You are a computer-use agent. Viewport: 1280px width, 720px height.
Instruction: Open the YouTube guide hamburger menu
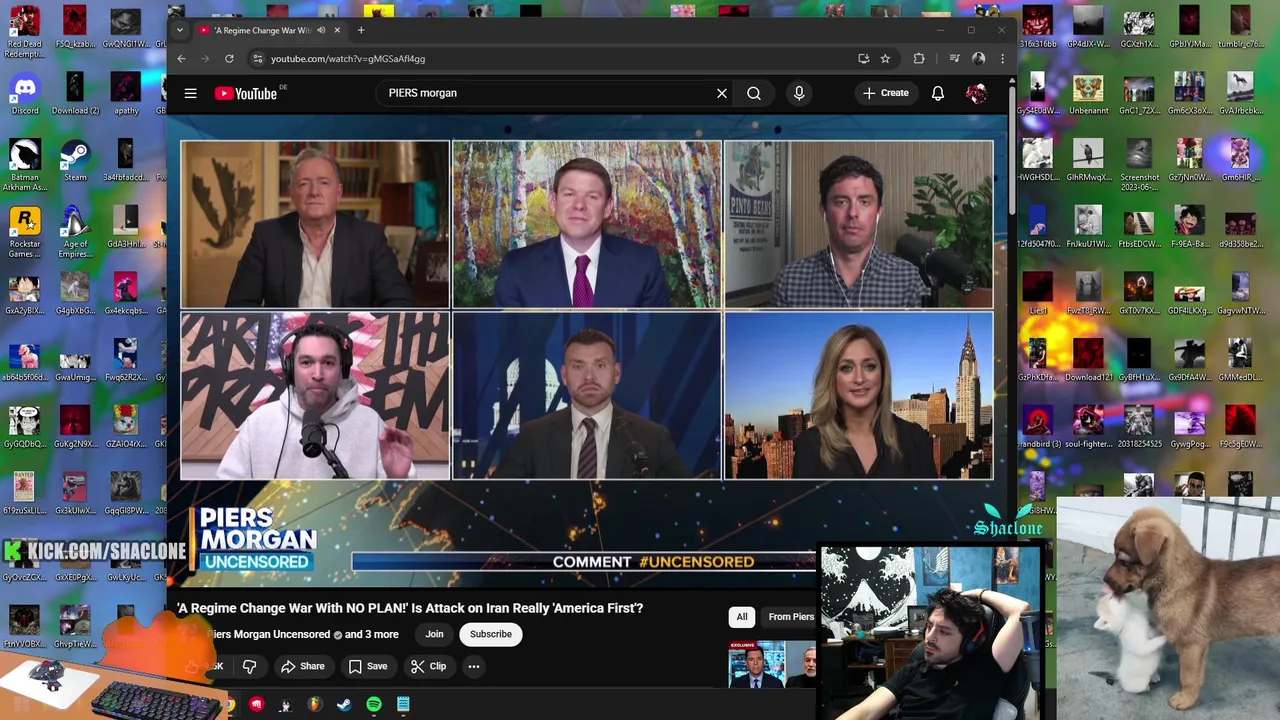[x=190, y=93]
